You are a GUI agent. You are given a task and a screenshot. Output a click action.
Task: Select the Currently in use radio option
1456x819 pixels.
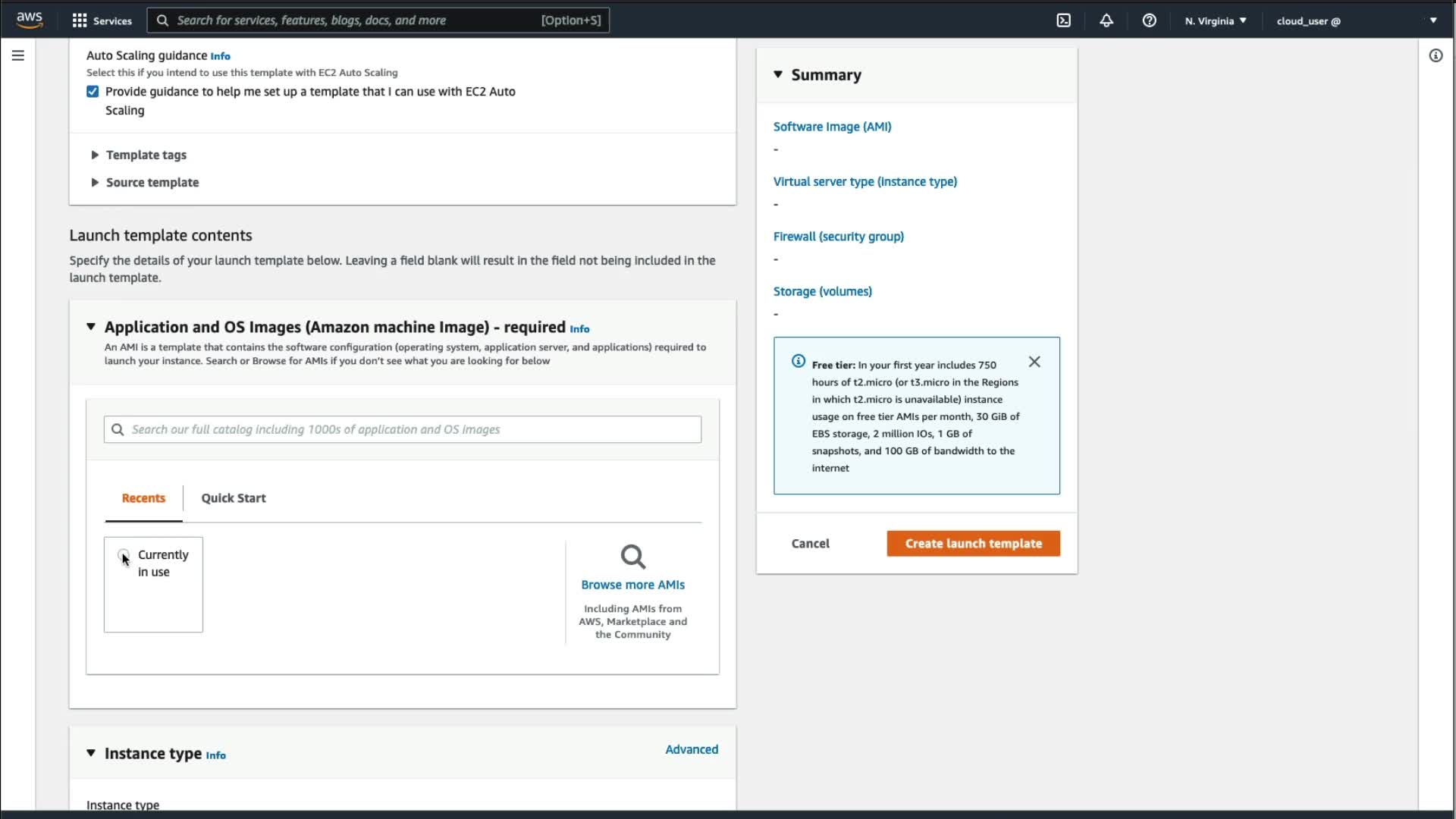(124, 555)
